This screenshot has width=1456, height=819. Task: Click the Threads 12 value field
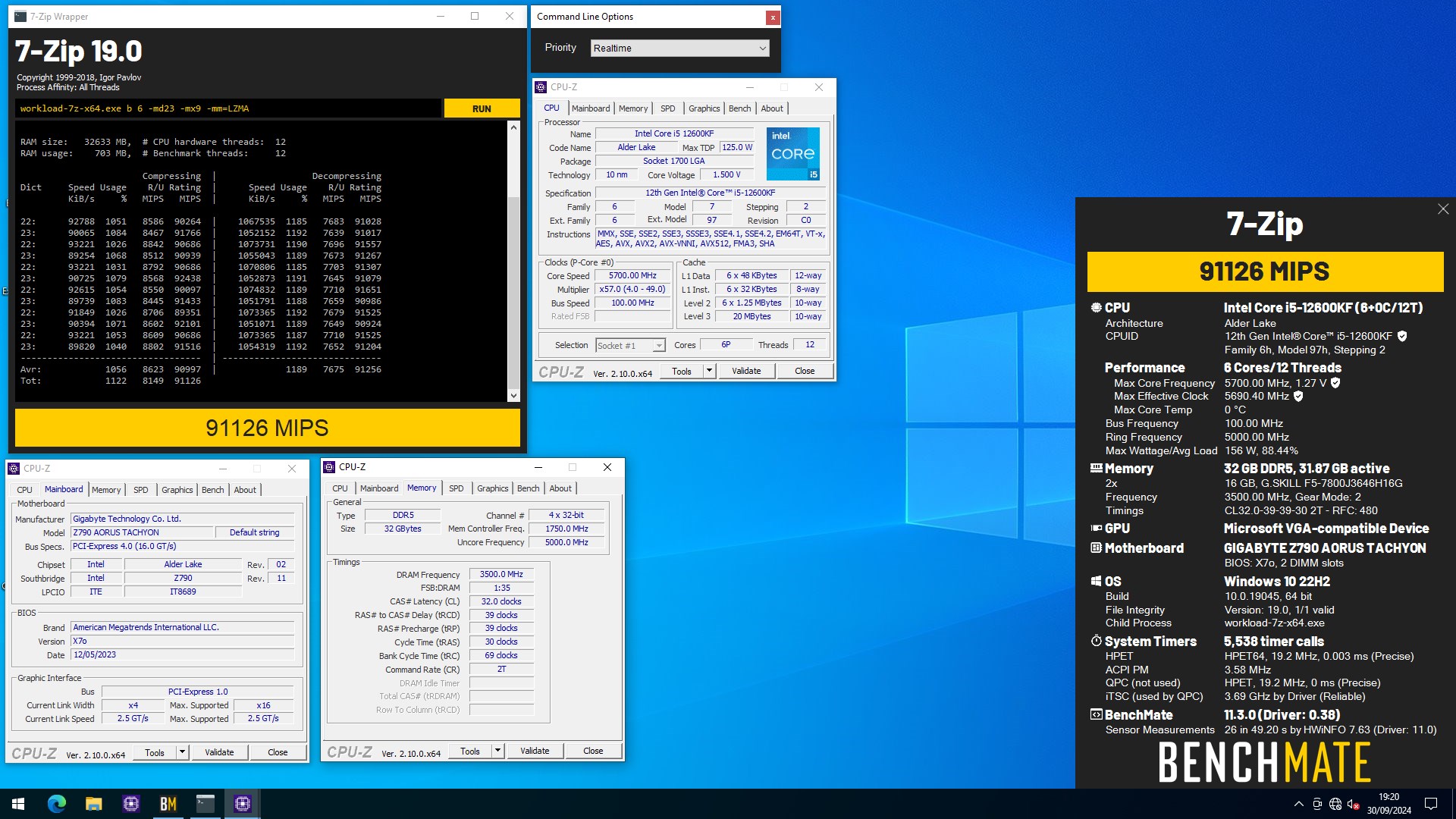[x=810, y=344]
